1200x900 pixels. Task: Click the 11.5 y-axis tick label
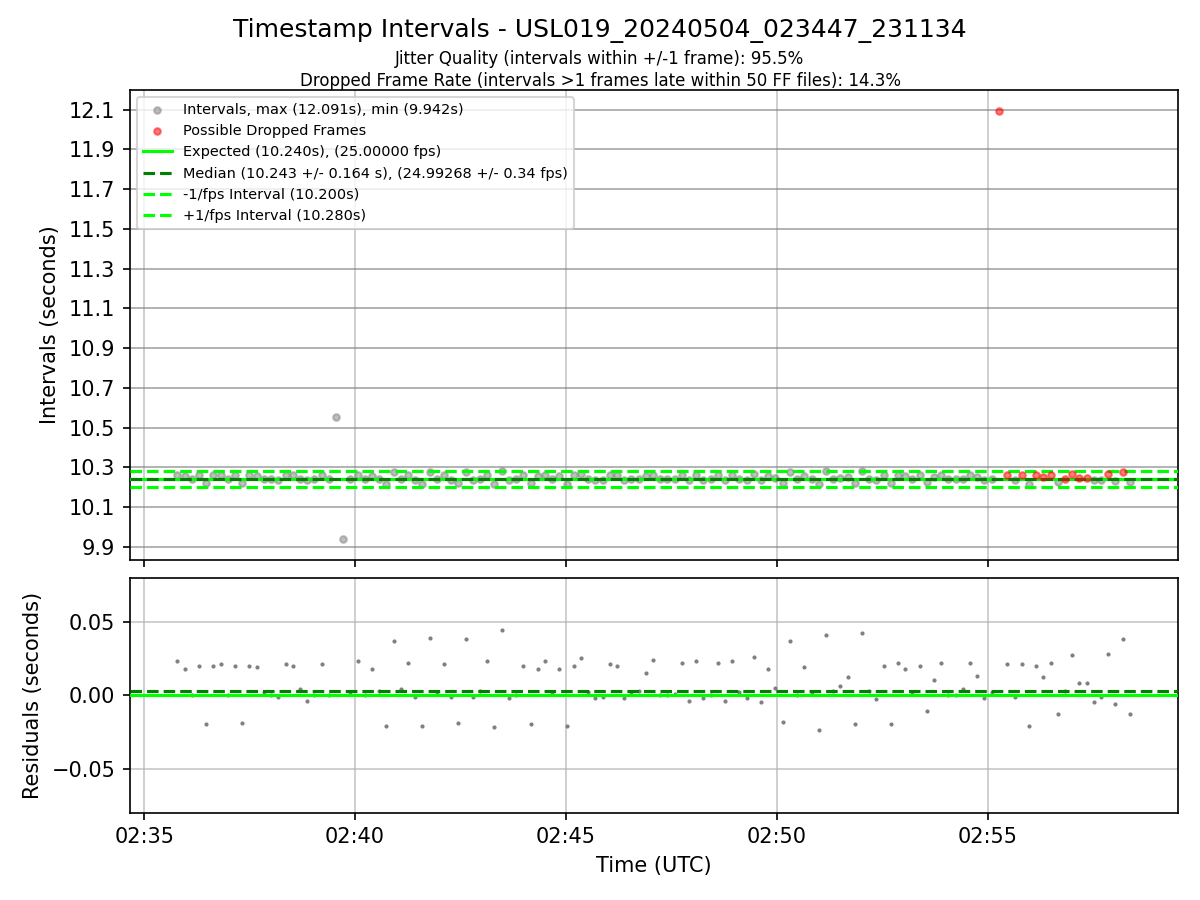[93, 230]
